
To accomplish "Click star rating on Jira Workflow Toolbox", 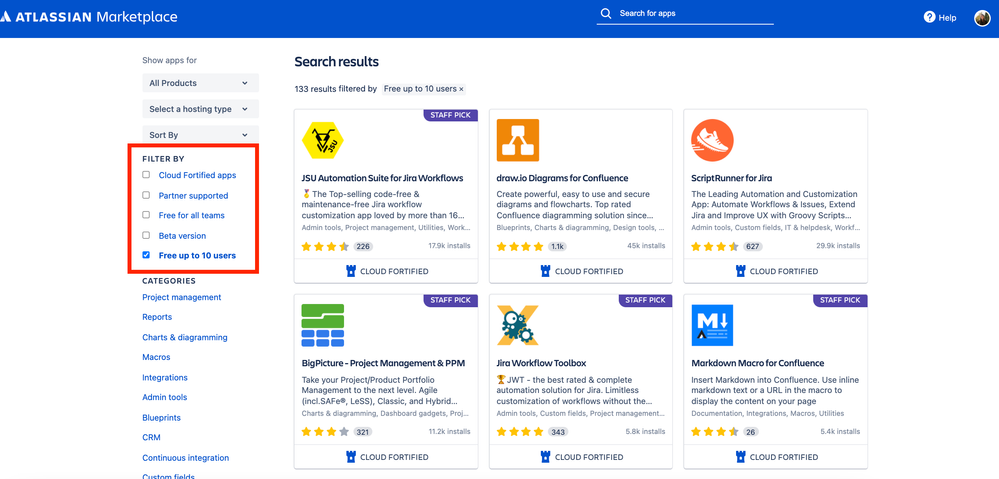I will point(520,432).
